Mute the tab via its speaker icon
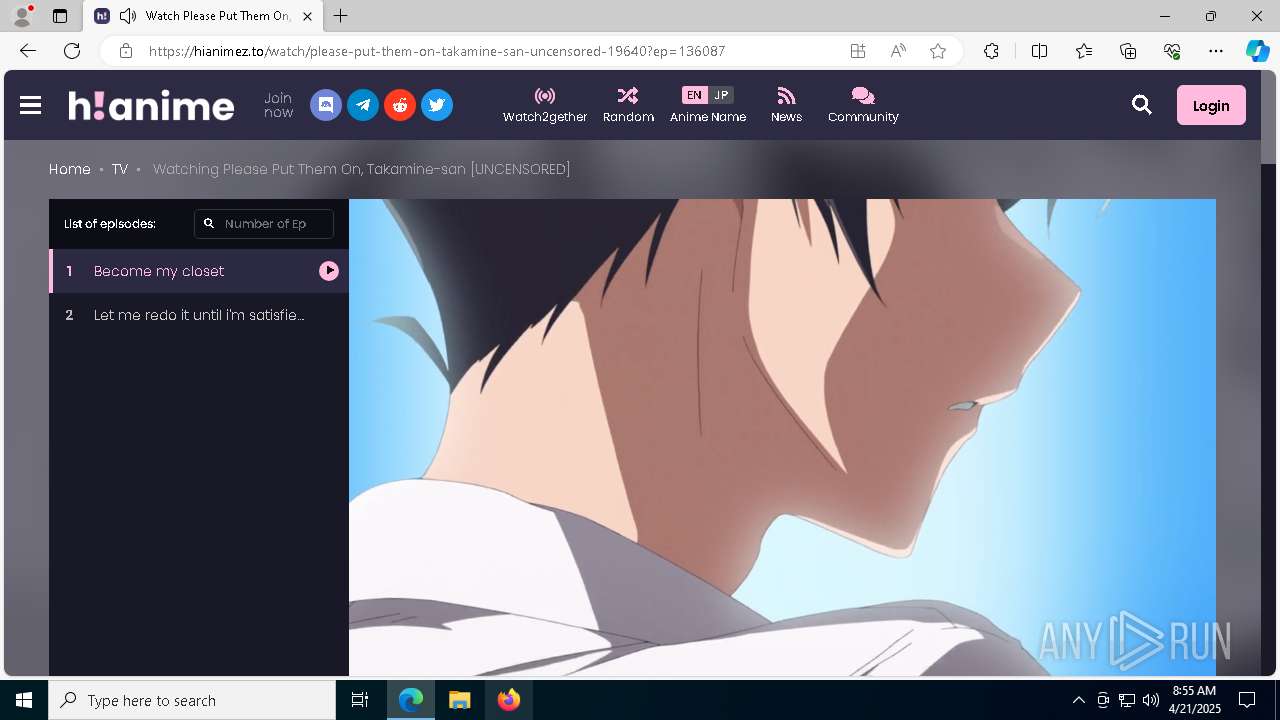Image resolution: width=1280 pixels, height=720 pixels. [127, 16]
